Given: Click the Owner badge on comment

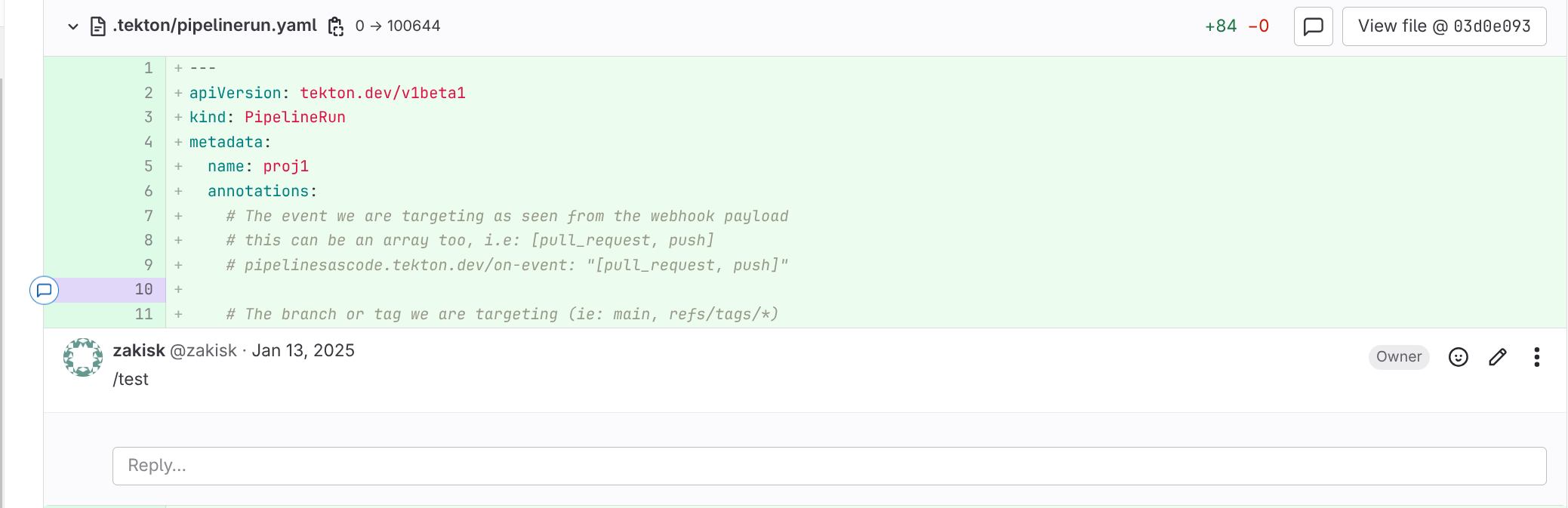Looking at the screenshot, I should point(1398,357).
